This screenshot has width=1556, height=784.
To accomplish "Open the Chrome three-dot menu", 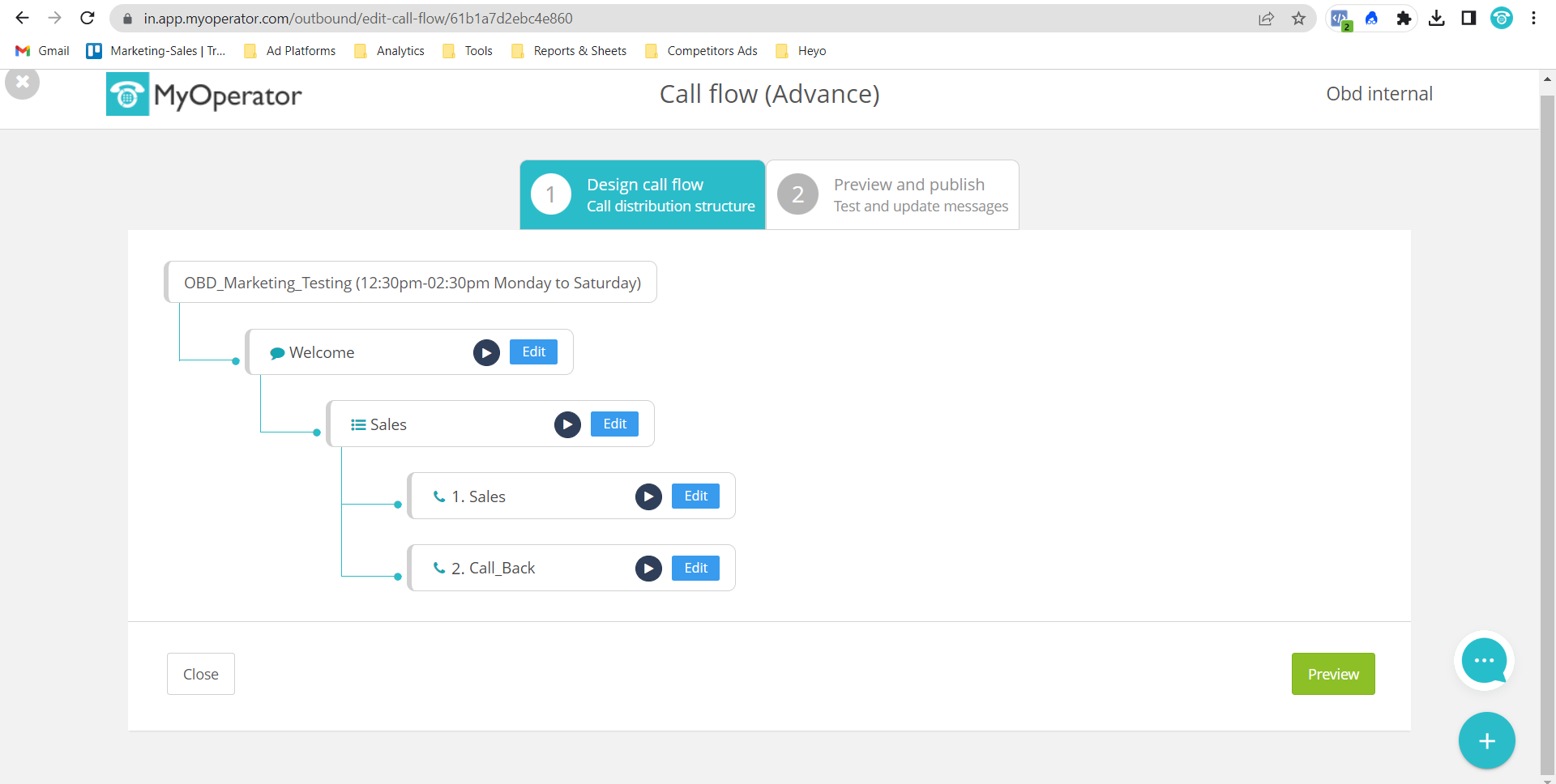I will click(1533, 18).
